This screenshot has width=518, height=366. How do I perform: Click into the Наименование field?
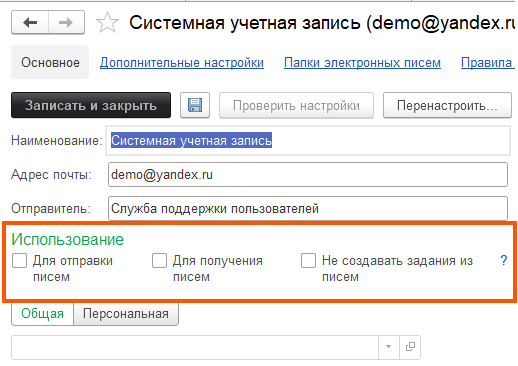pos(308,140)
